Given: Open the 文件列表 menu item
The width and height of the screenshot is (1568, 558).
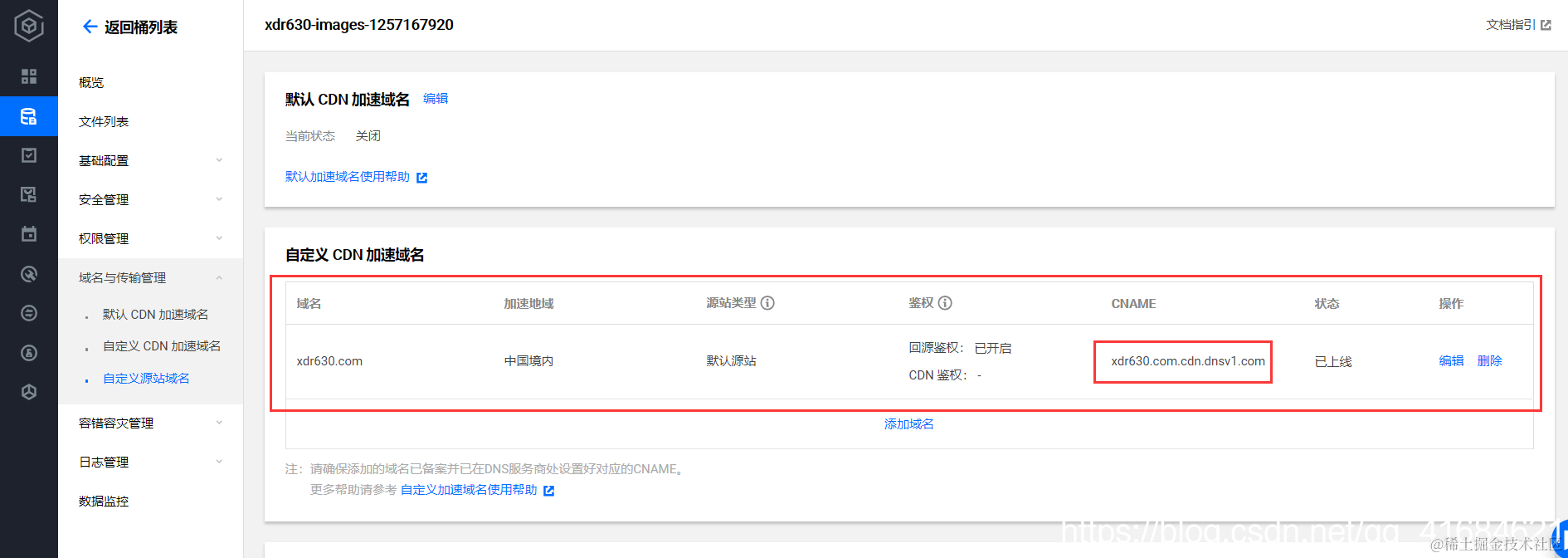Looking at the screenshot, I should 104,121.
